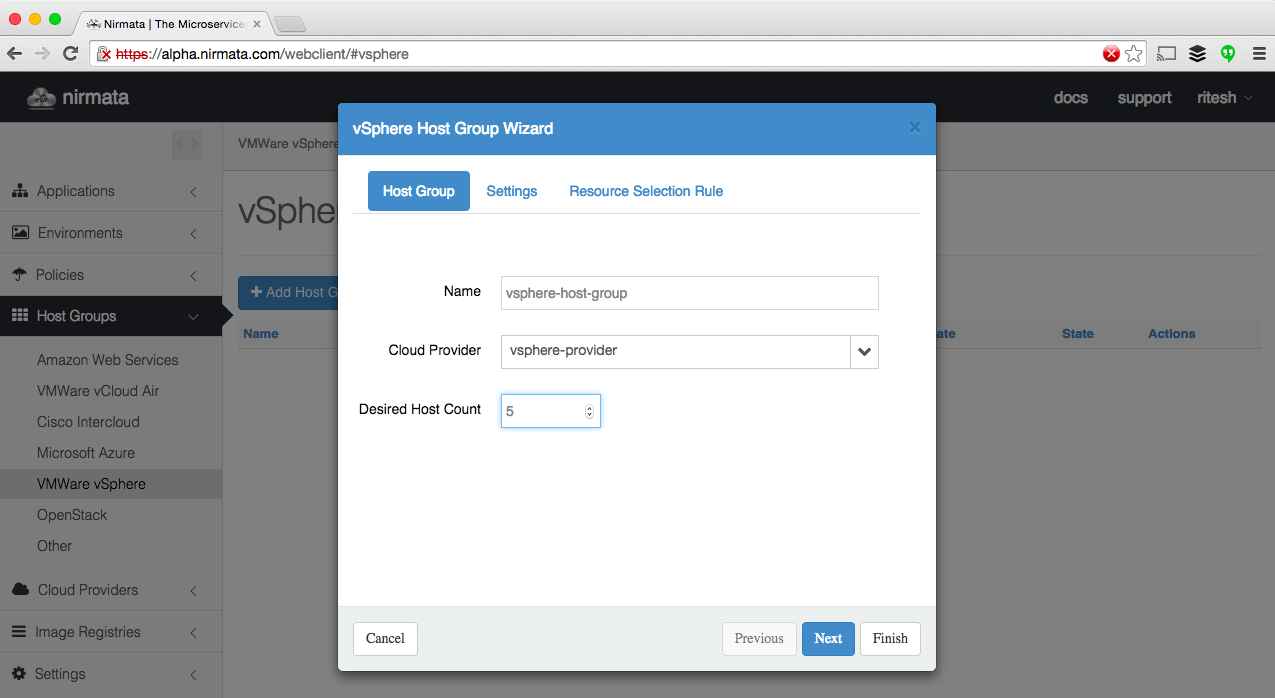Sort the table by State column
1275x698 pixels.
coord(1078,334)
